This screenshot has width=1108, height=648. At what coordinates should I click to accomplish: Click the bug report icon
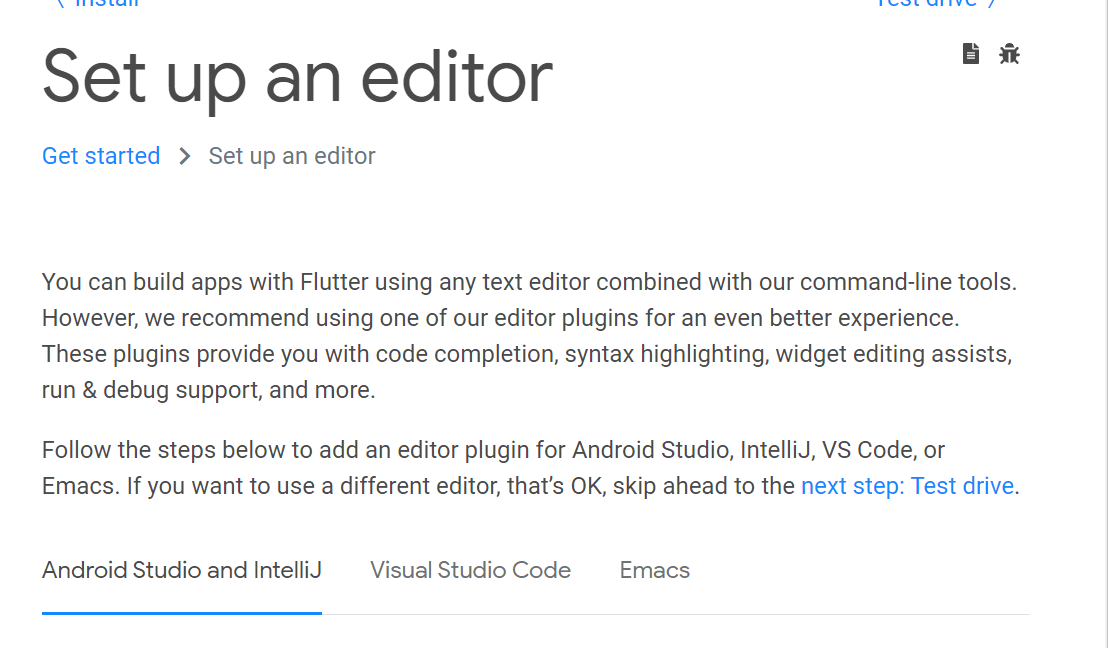(1009, 54)
